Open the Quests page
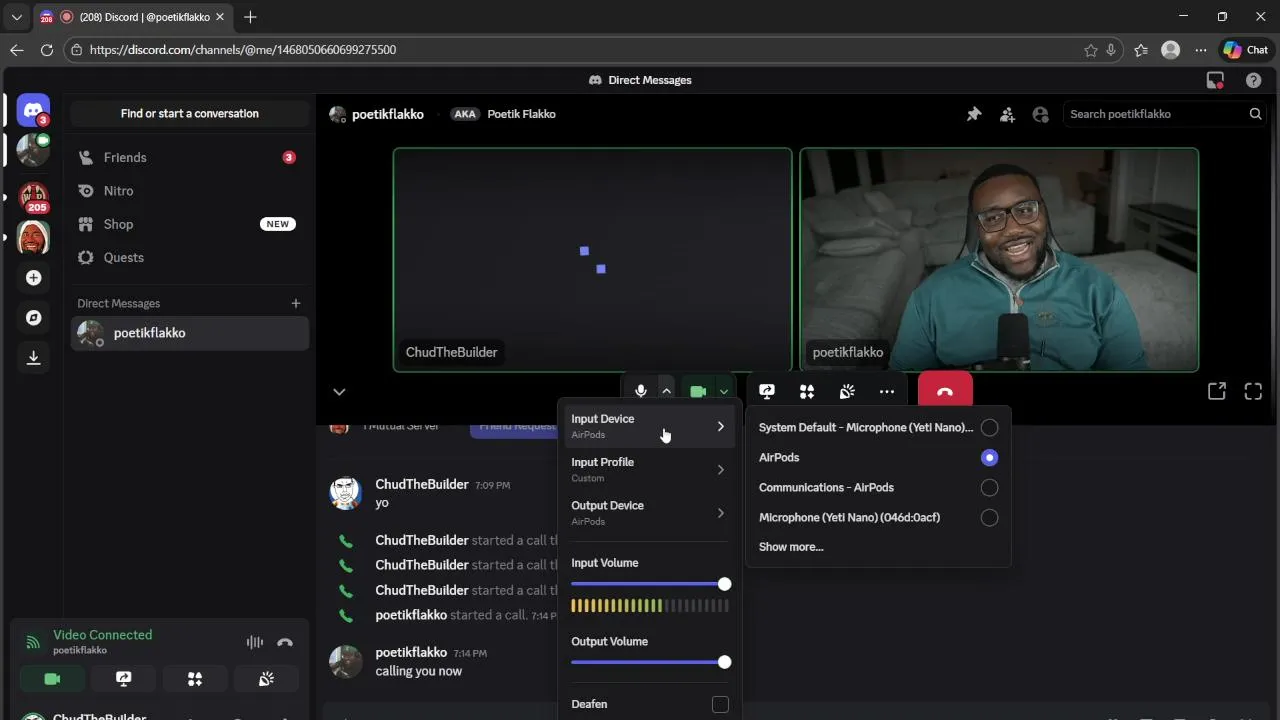 pyautogui.click(x=190, y=257)
